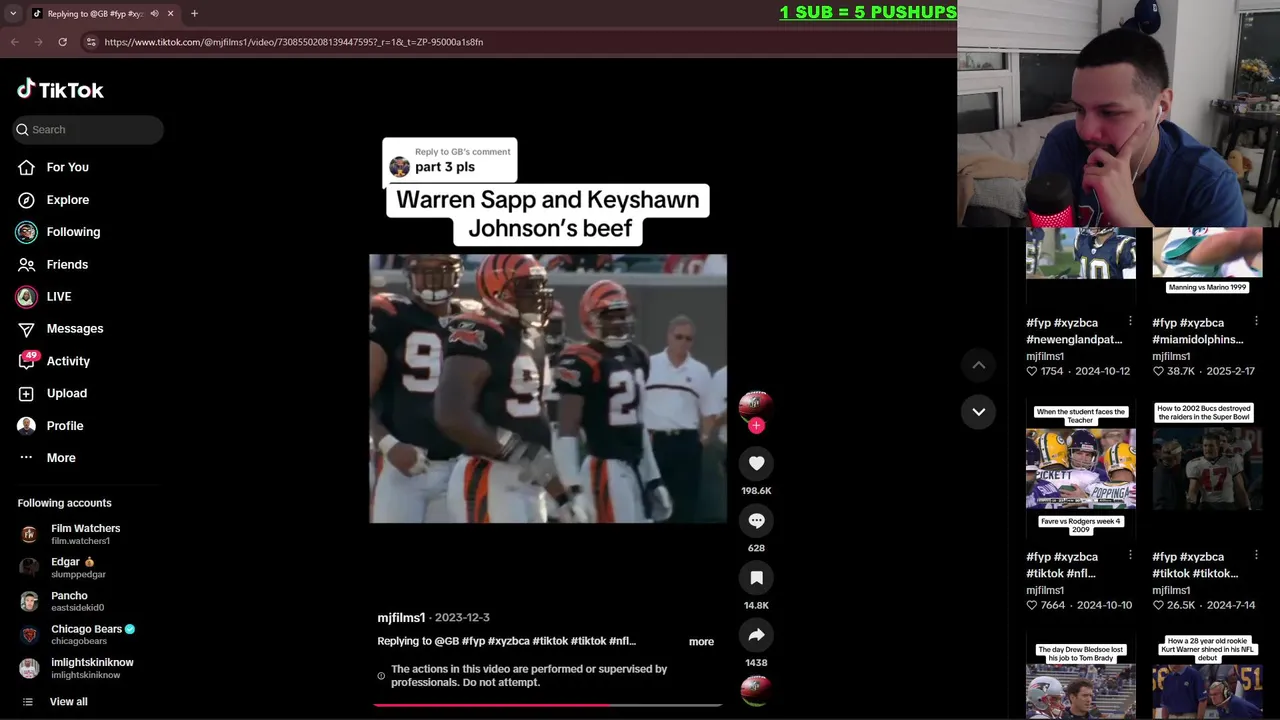The image size is (1280, 720).
Task: Click the Search input field
Action: [88, 129]
